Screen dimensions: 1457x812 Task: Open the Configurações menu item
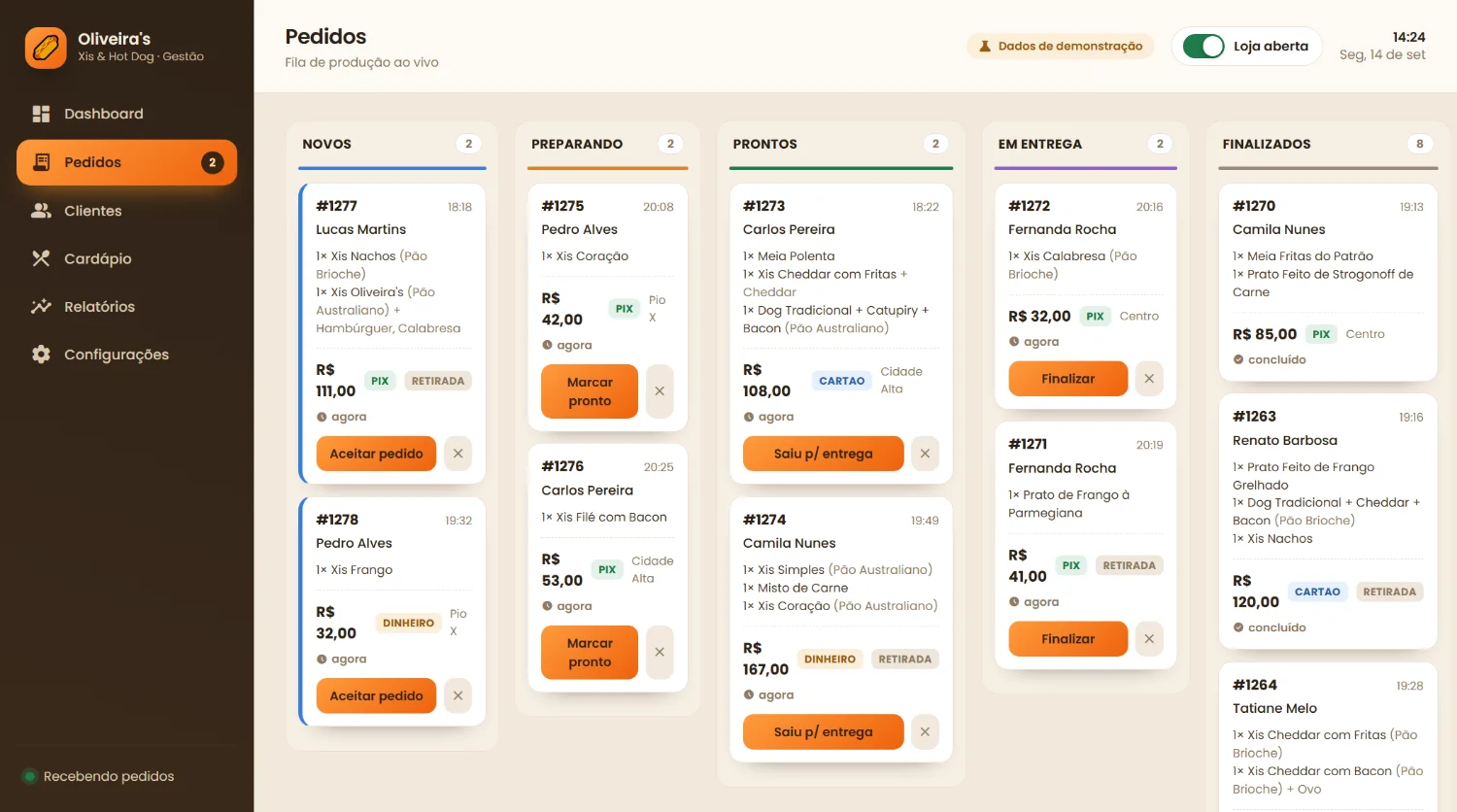point(127,355)
